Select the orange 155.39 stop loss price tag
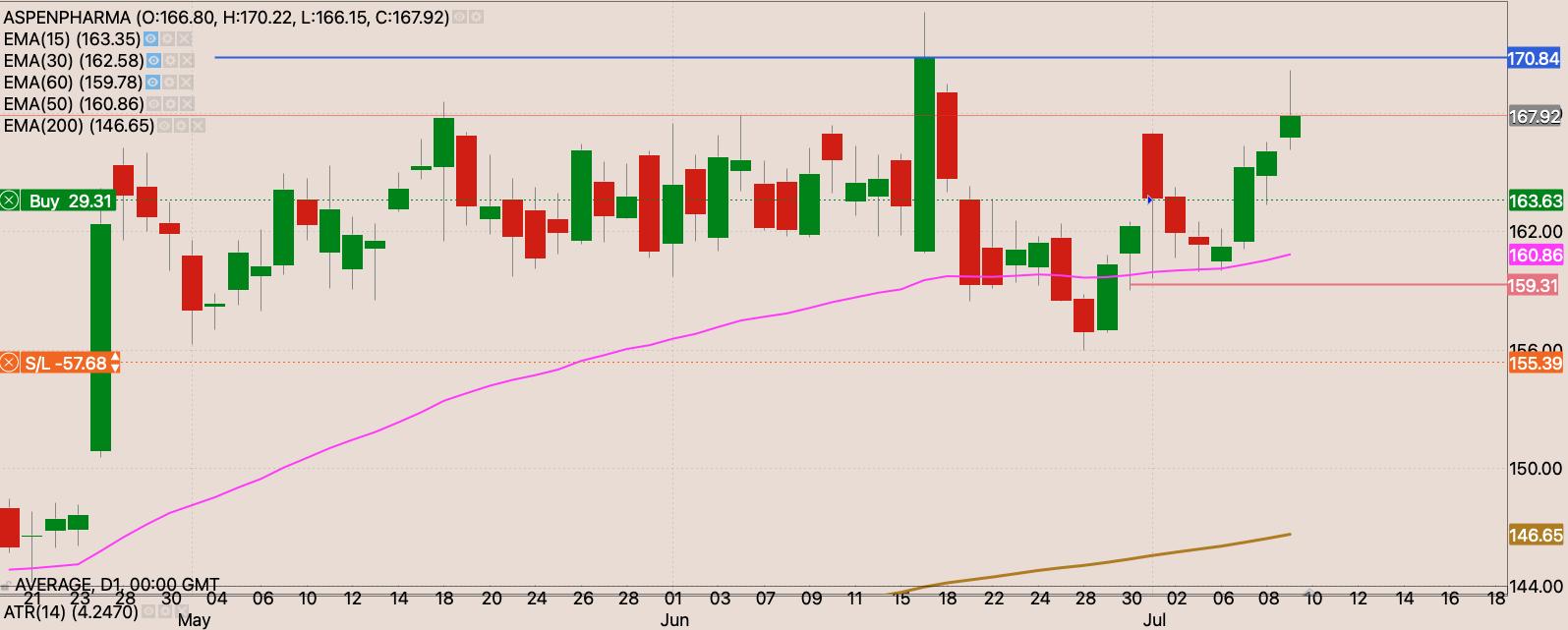Viewport: 1568px width, 630px height. (1535, 364)
